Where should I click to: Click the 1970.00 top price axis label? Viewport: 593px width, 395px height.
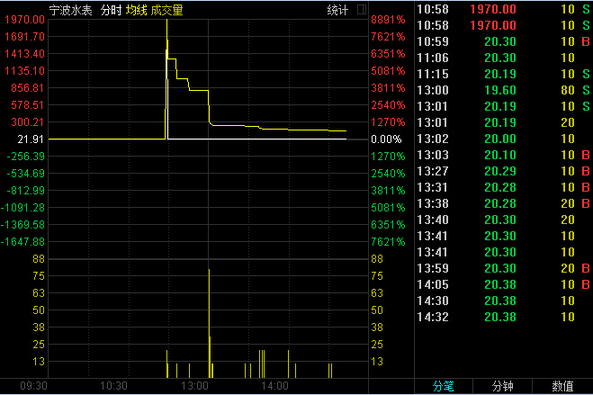pos(25,20)
